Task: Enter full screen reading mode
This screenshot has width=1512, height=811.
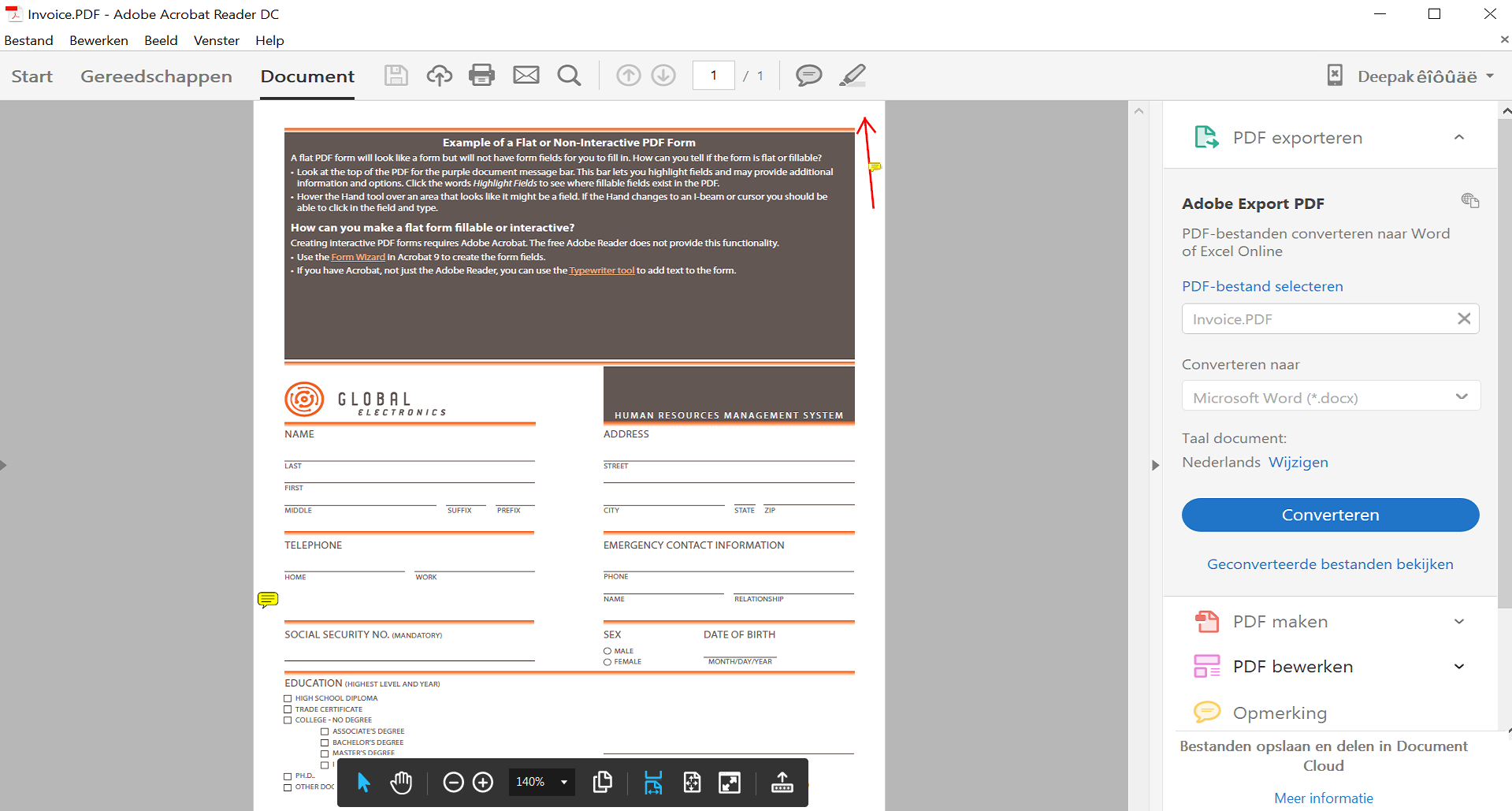Action: click(x=730, y=782)
